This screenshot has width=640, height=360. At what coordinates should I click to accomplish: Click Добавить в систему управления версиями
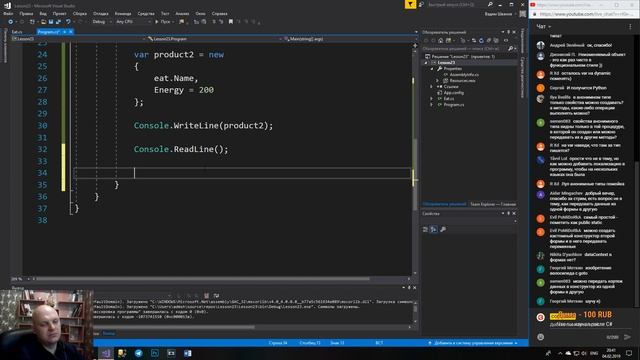tap(473, 343)
